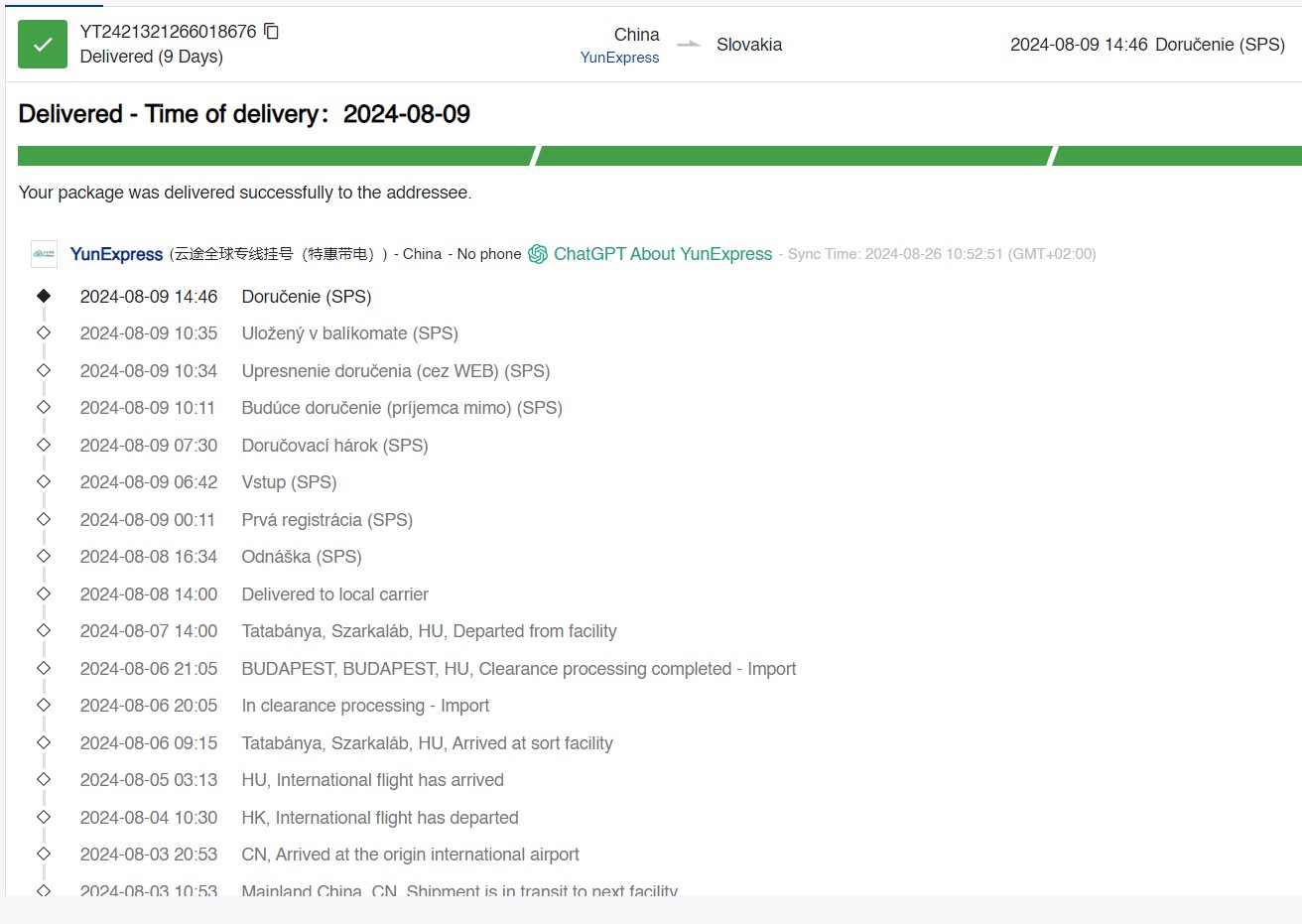The image size is (1302, 924).
Task: Select the marker for In clearance processing event
Action: [44, 706]
